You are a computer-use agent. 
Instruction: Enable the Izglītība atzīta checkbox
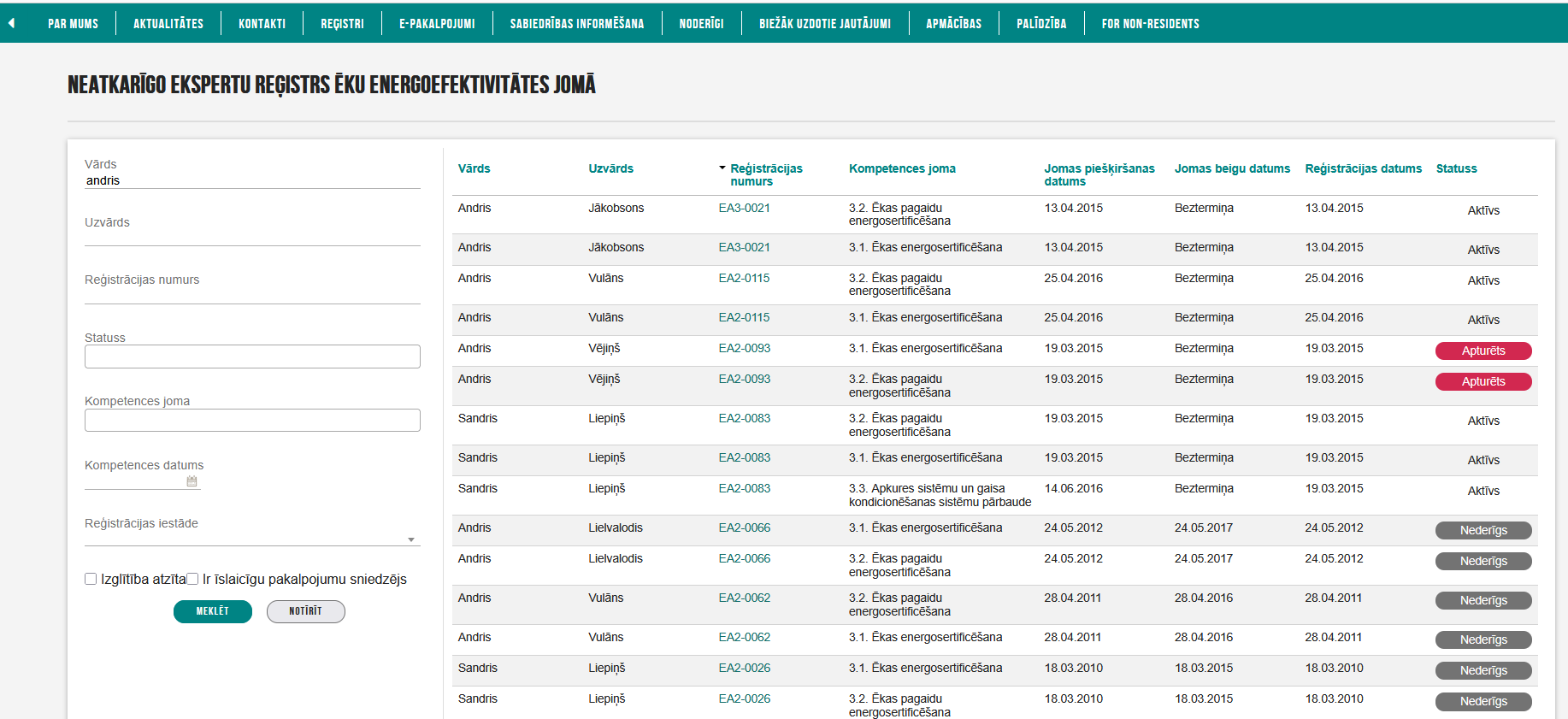pos(91,579)
